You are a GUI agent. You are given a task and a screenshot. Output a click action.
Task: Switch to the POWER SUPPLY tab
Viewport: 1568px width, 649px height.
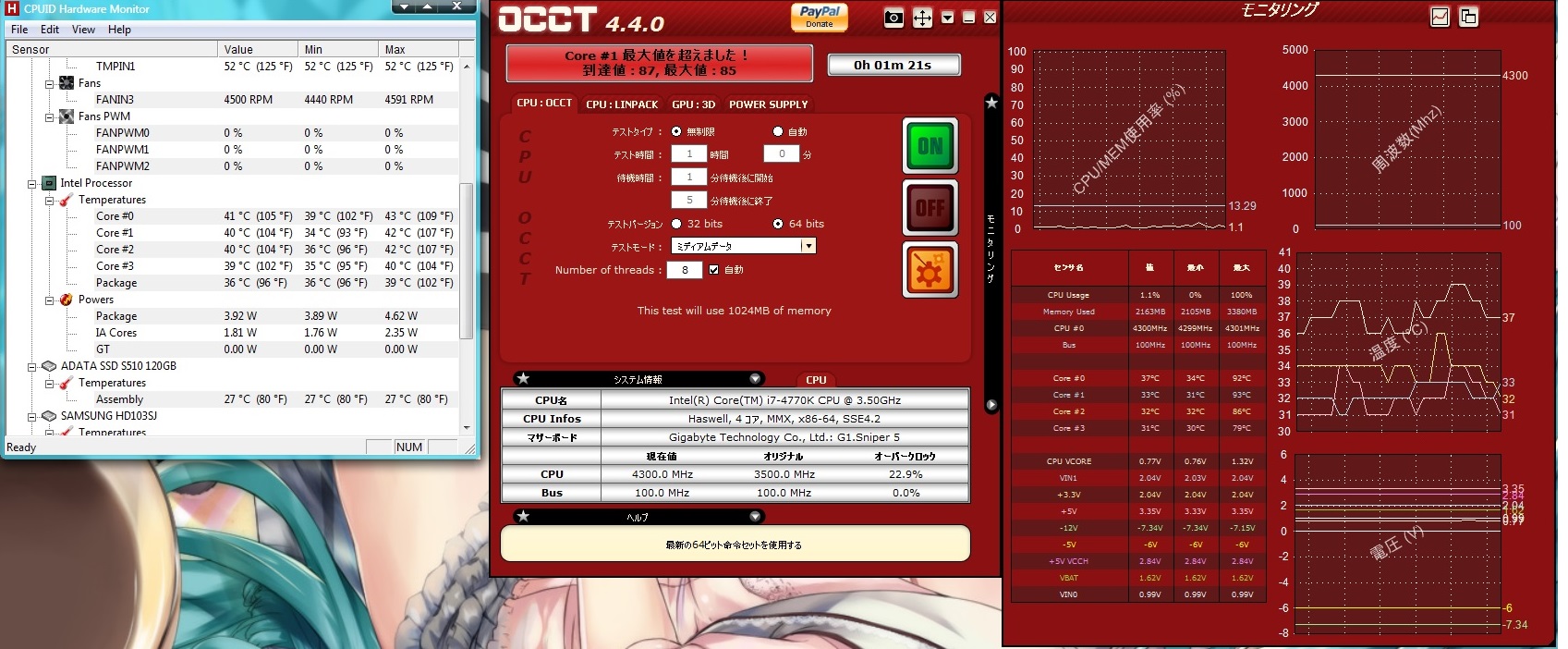(x=768, y=104)
